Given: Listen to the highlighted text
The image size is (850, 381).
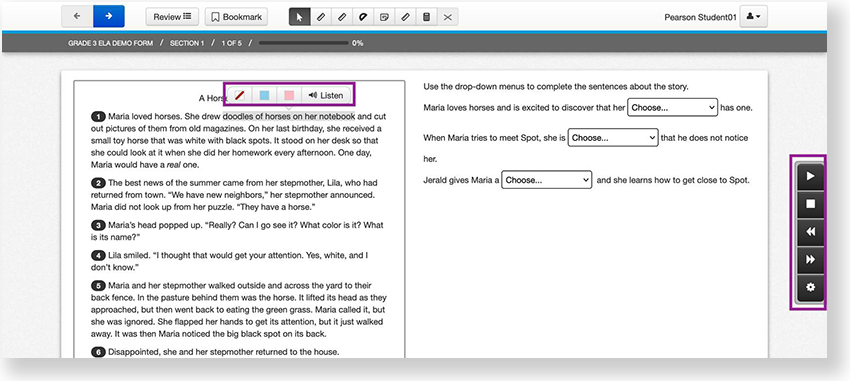Looking at the screenshot, I should (326, 95).
